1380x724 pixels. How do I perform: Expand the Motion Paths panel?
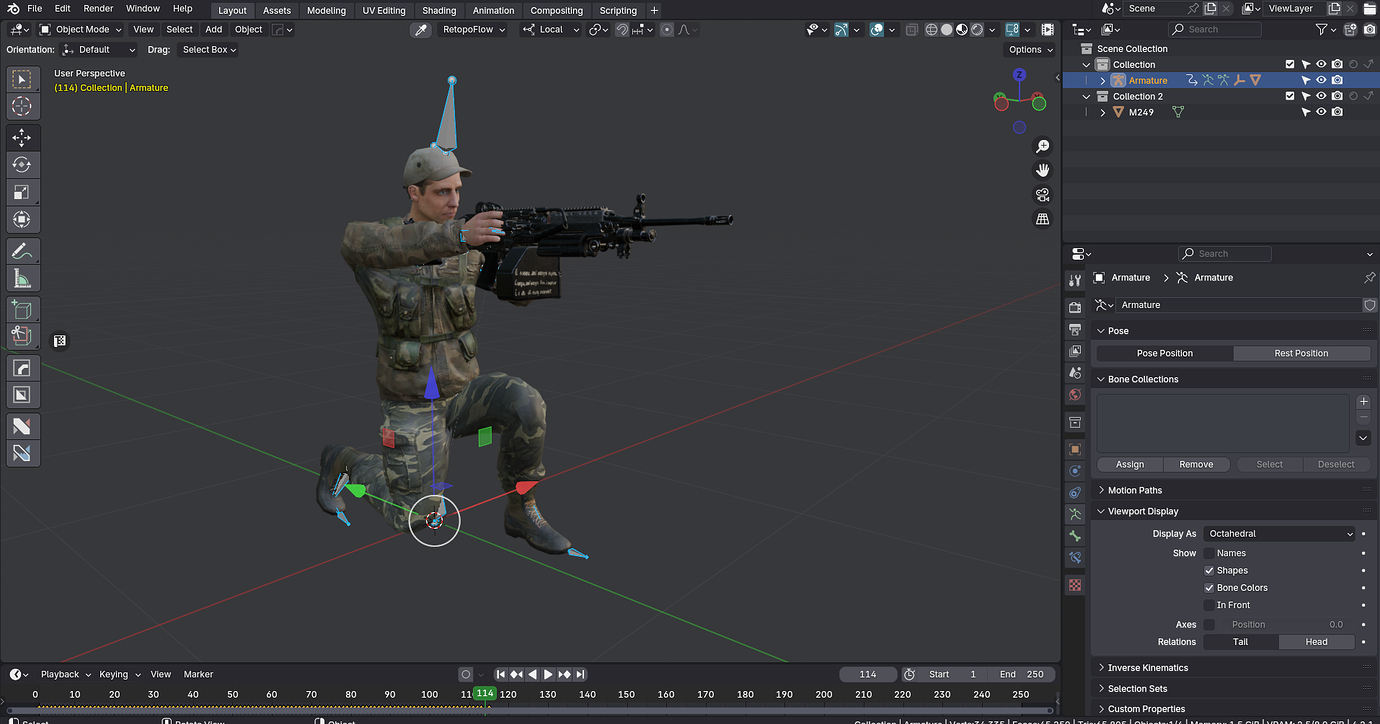point(1134,490)
